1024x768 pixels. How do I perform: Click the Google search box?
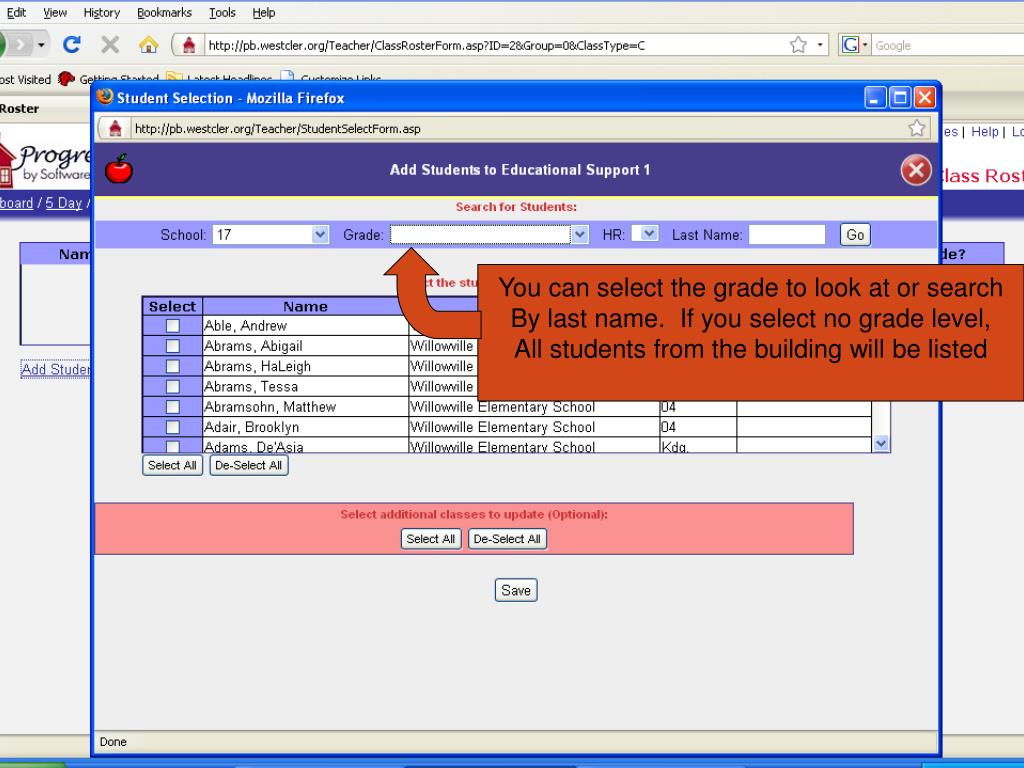948,45
